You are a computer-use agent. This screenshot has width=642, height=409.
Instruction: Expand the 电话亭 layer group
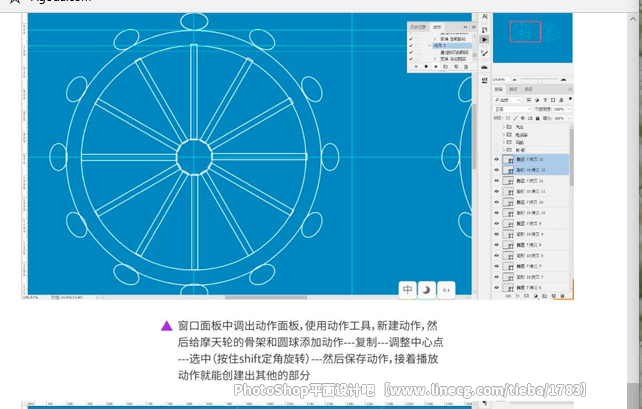coord(504,135)
